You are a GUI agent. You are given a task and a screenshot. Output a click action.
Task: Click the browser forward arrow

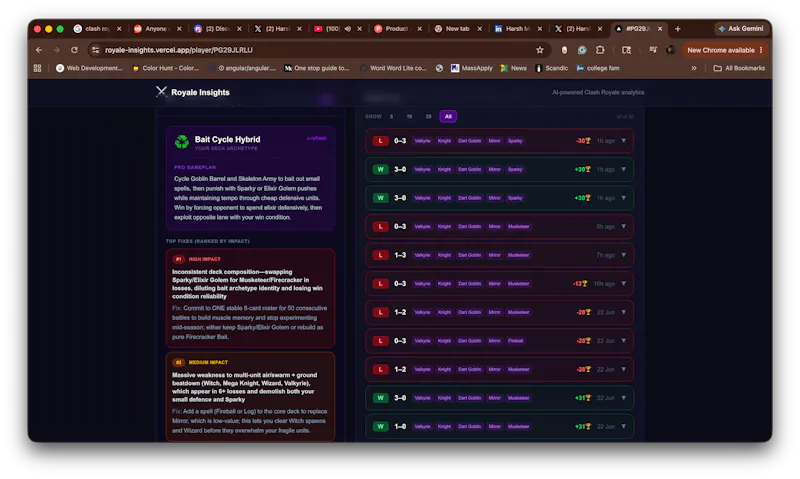pyautogui.click(x=57, y=50)
